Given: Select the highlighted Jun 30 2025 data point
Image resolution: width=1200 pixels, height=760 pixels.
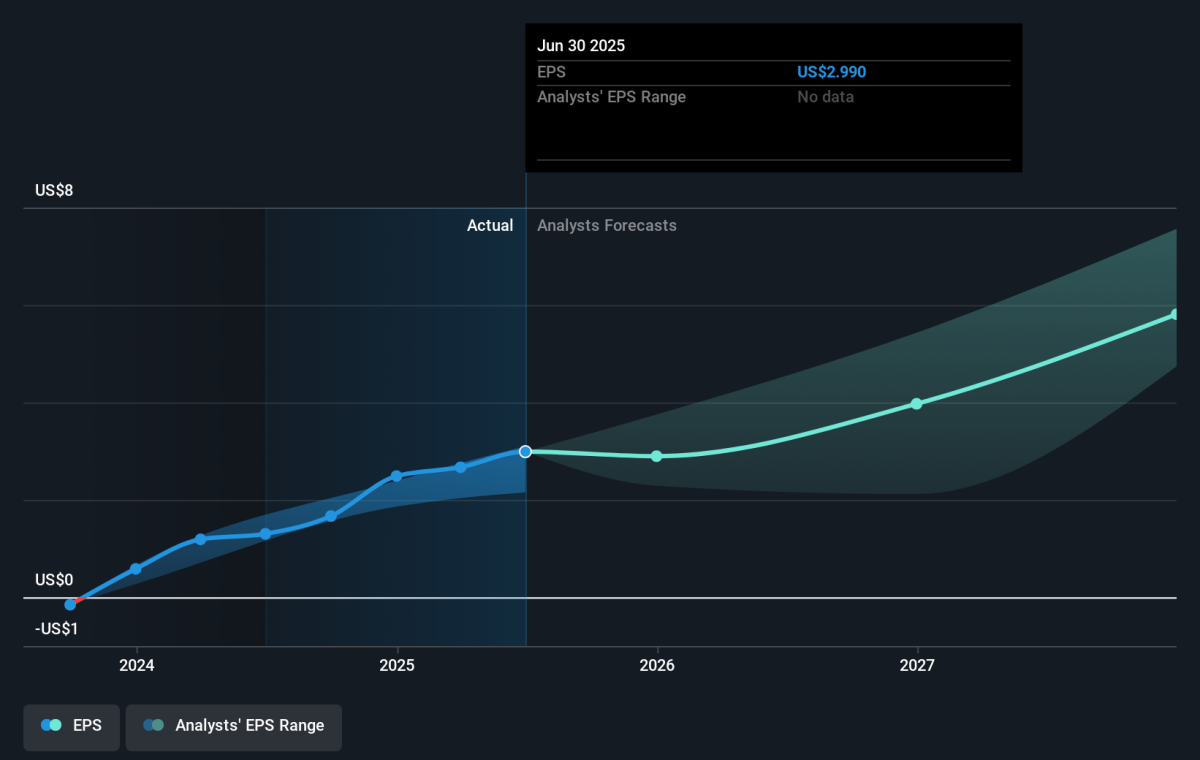Looking at the screenshot, I should [x=525, y=451].
